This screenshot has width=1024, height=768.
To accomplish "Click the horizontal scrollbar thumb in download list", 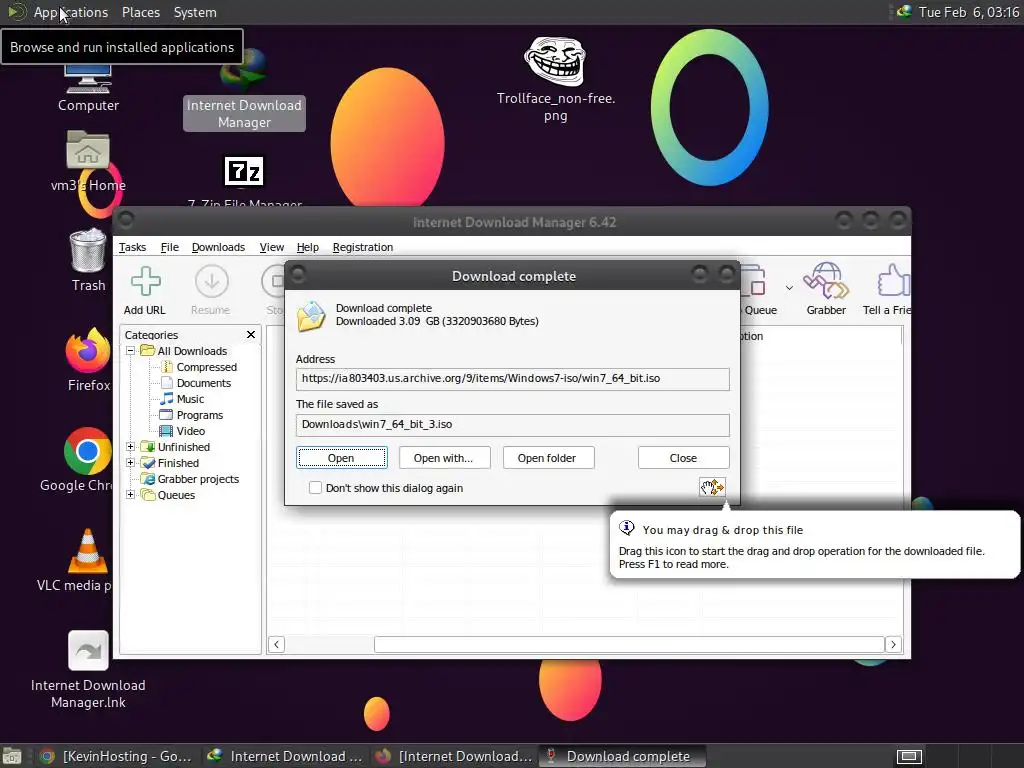I will 630,645.
